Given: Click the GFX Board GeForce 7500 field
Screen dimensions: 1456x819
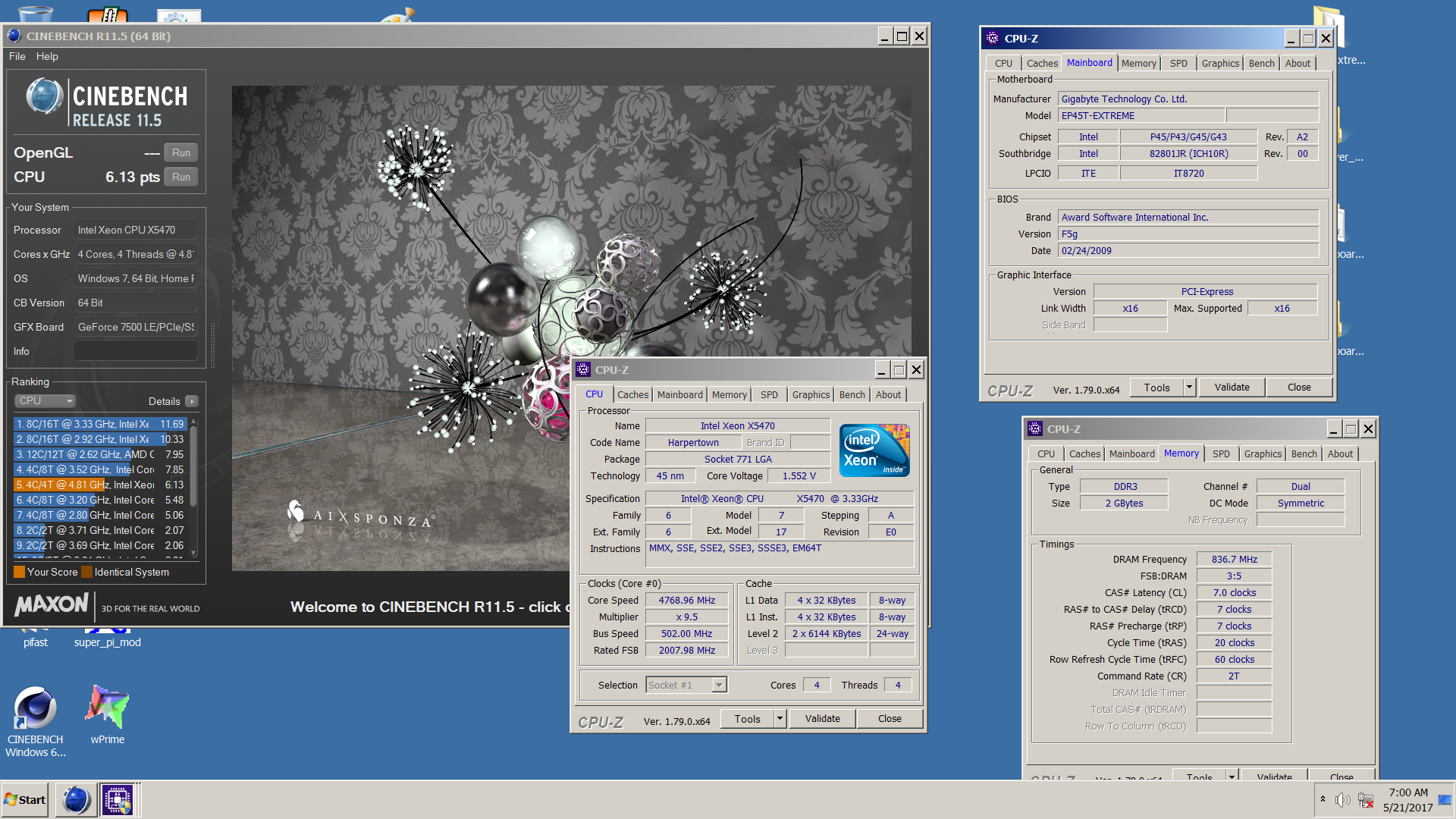Looking at the screenshot, I should [x=136, y=327].
